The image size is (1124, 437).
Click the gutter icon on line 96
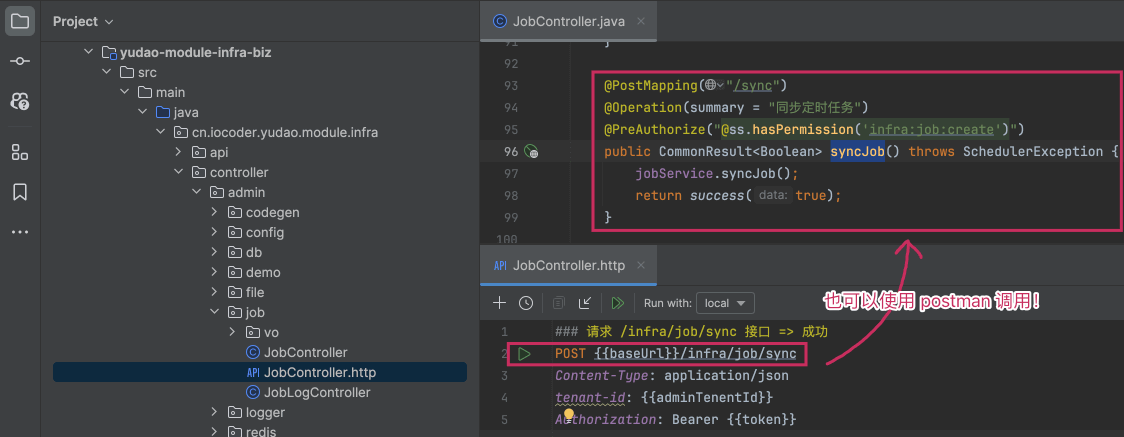531,152
